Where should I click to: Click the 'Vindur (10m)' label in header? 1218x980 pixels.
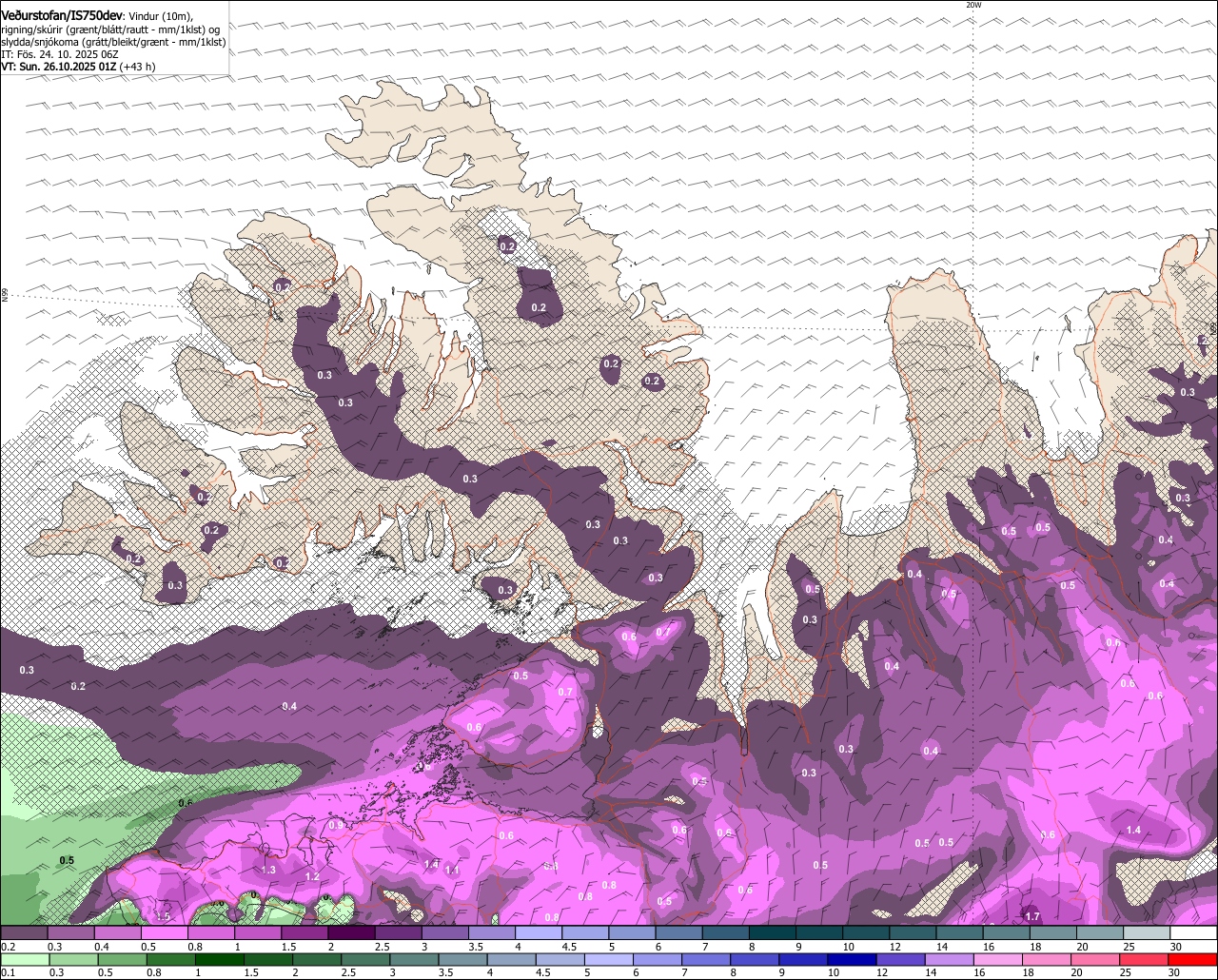pos(160,16)
